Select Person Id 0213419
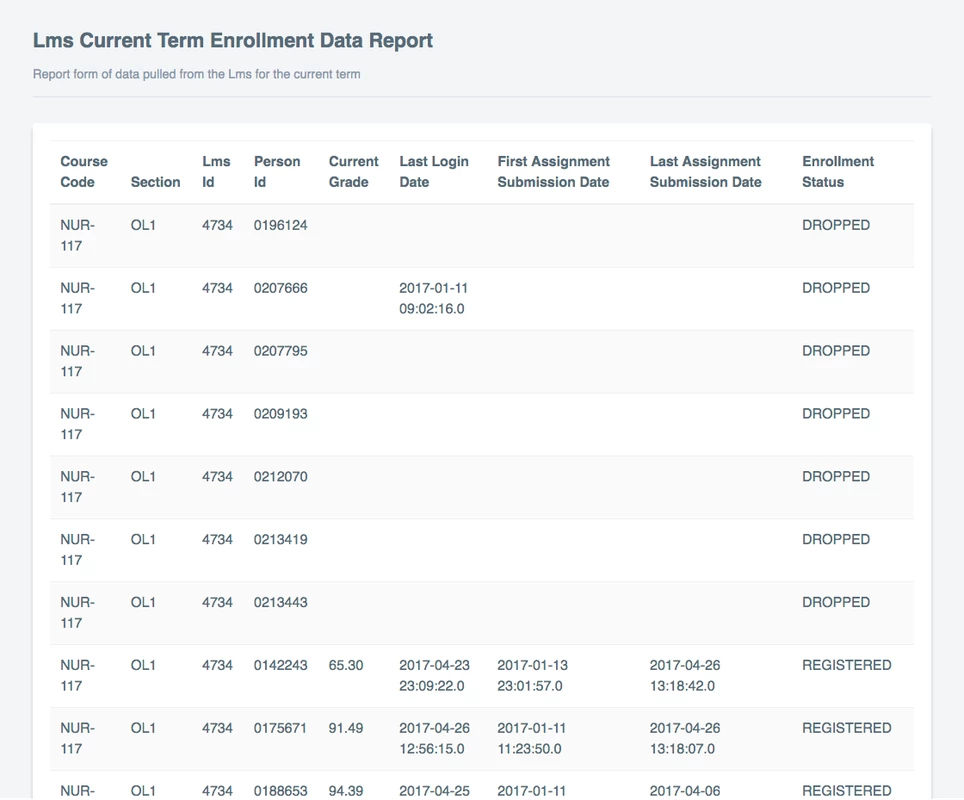Viewport: 964px width, 800px height. (280, 539)
